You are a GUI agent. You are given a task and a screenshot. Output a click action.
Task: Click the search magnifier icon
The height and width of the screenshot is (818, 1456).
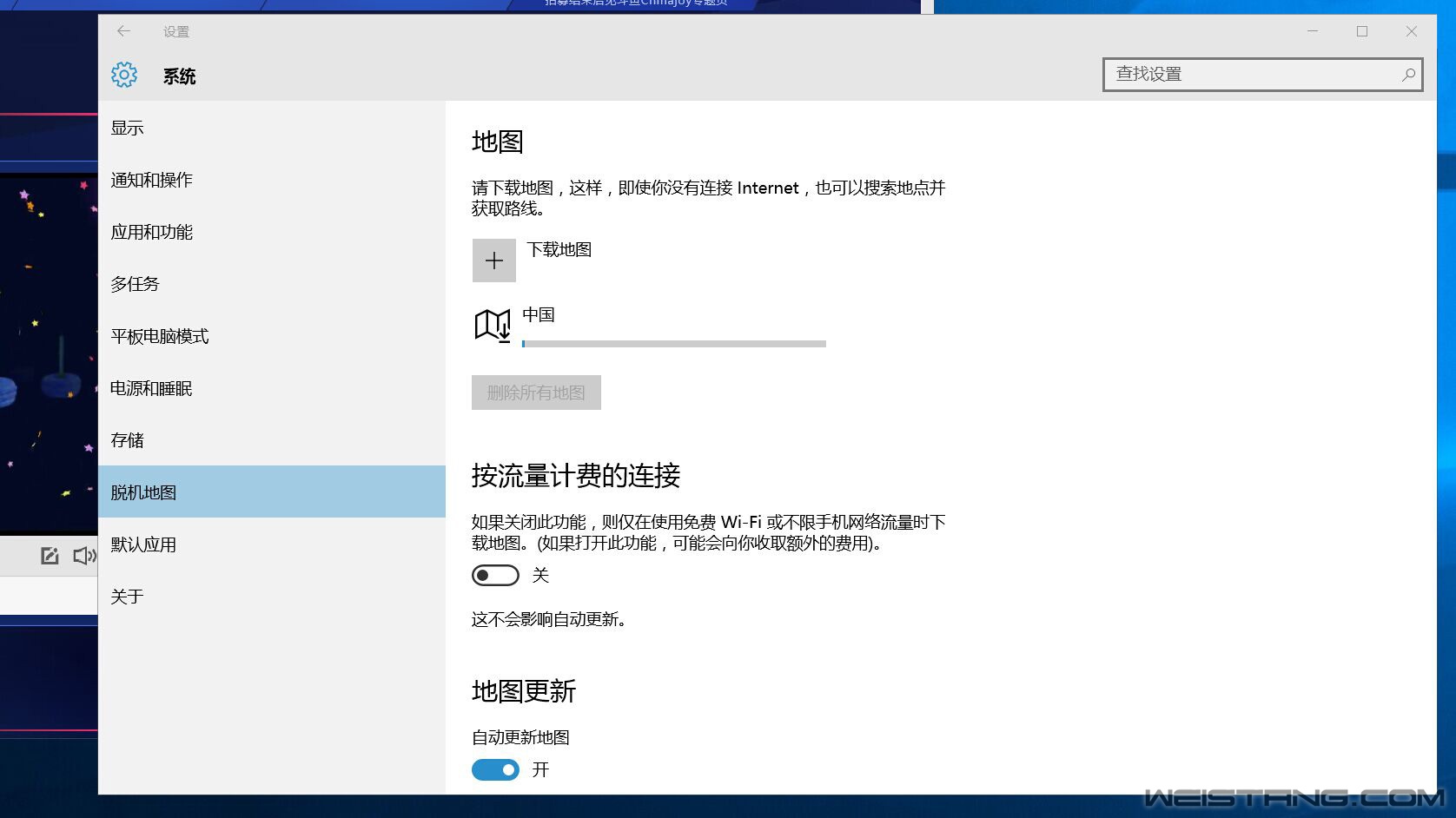[x=1408, y=75]
